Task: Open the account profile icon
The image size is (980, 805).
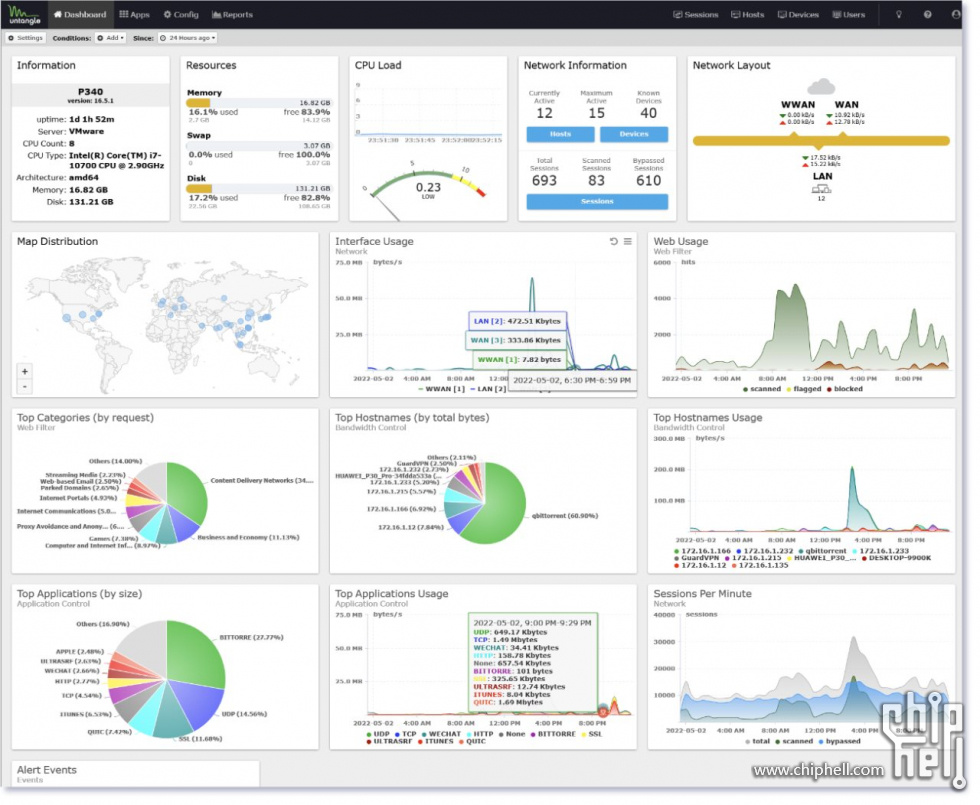Action: click(x=956, y=14)
